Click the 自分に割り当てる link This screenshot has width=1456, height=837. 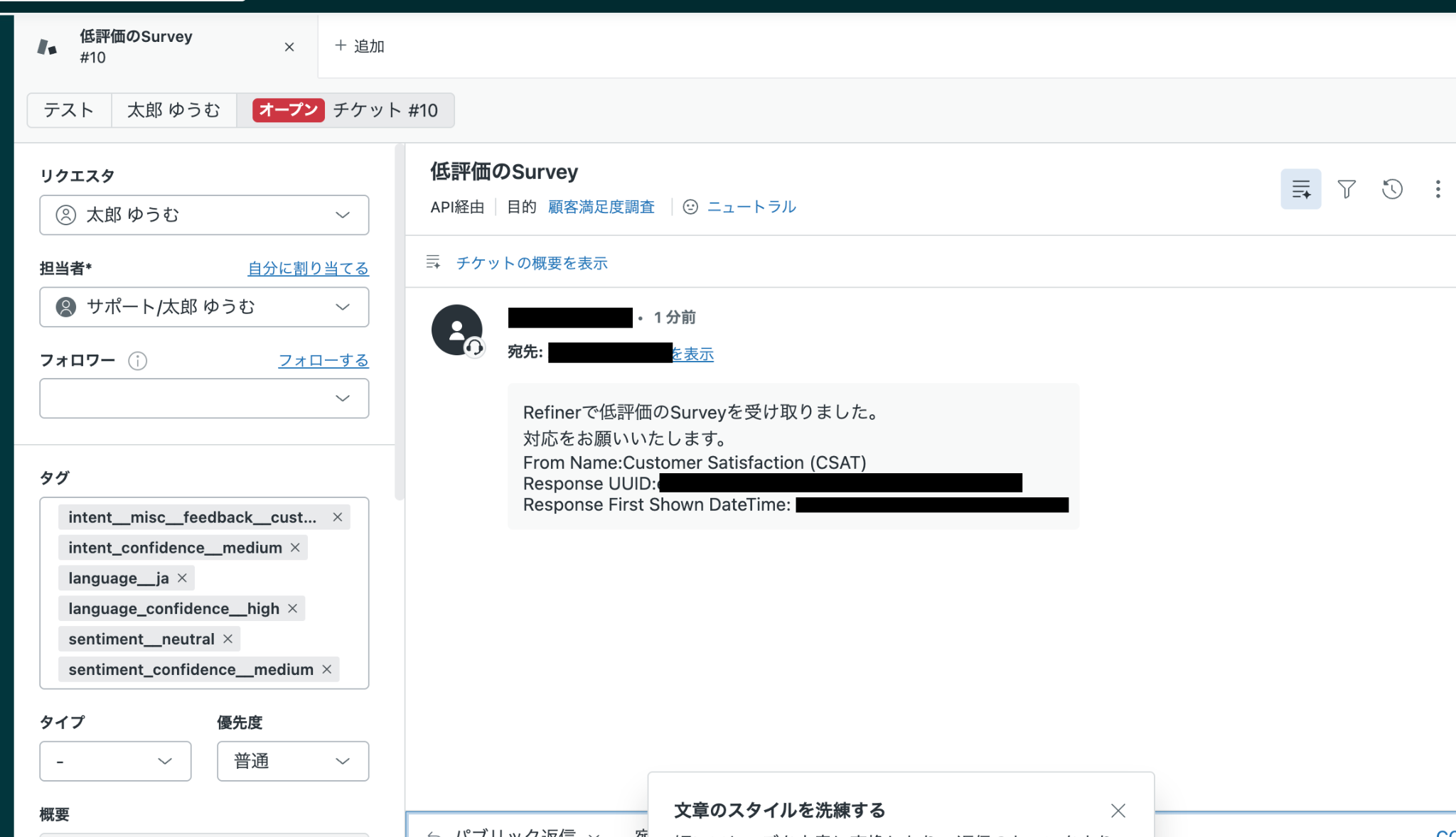click(308, 269)
